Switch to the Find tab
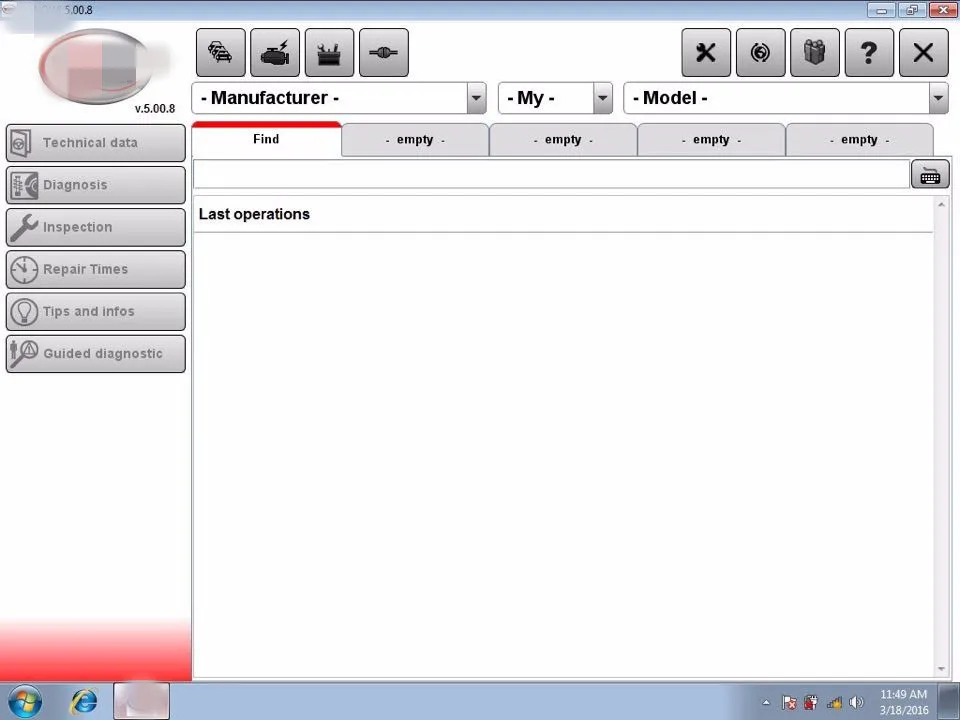This screenshot has width=960, height=720. [266, 139]
